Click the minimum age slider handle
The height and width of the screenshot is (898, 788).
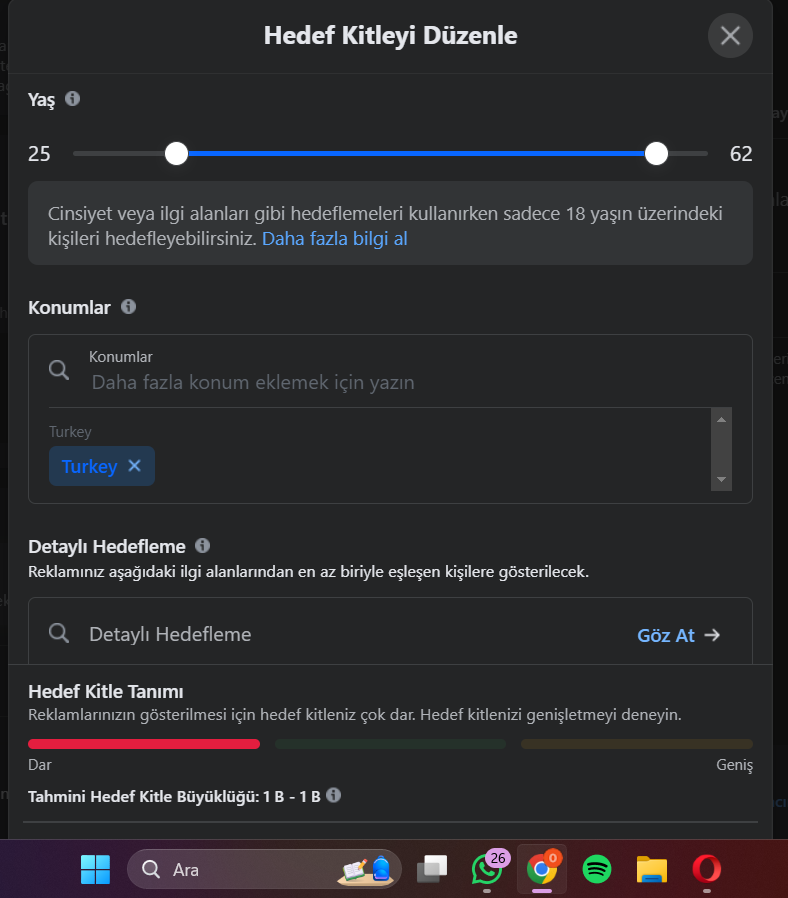click(176, 153)
